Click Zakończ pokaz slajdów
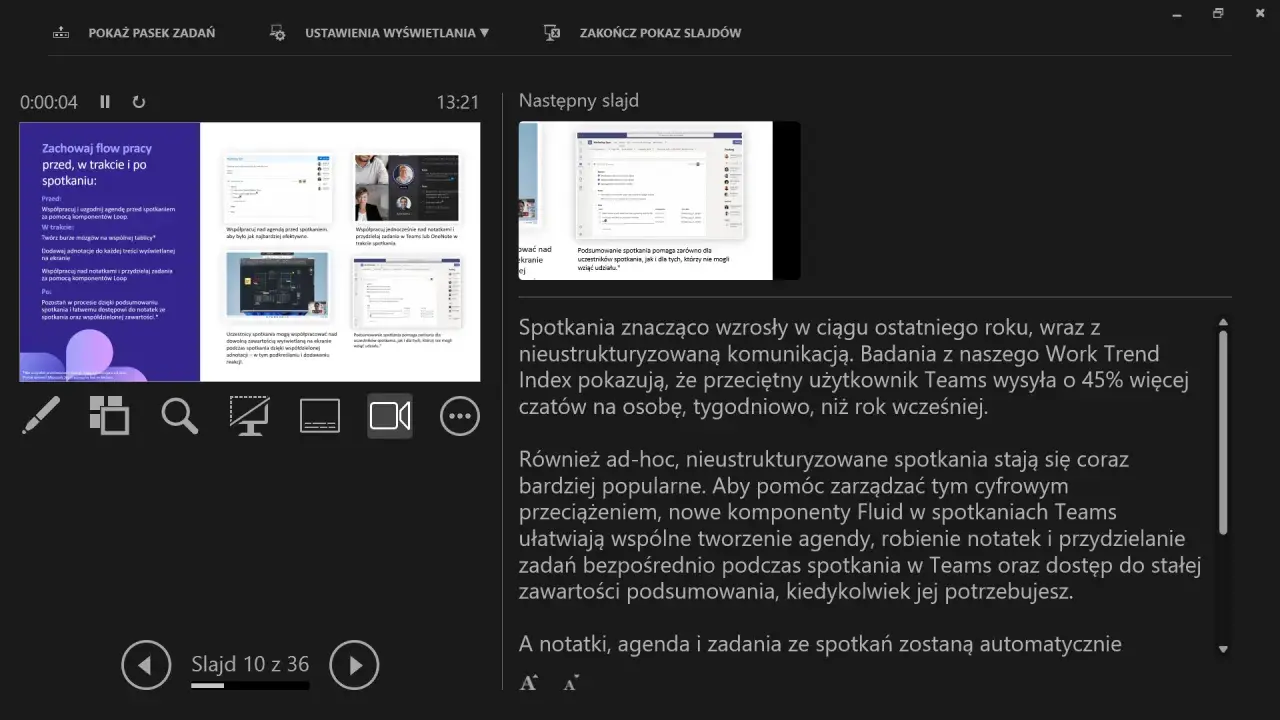The height and width of the screenshot is (720, 1280). tap(660, 33)
